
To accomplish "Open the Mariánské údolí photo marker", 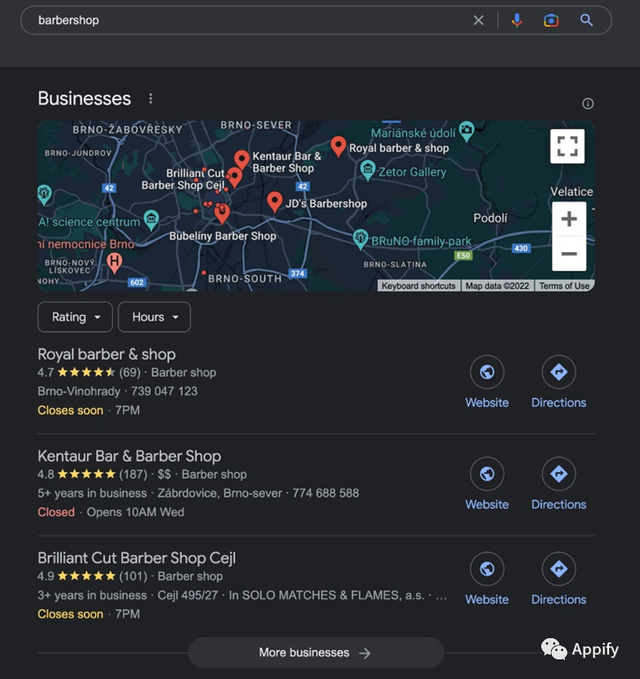I will point(466,131).
